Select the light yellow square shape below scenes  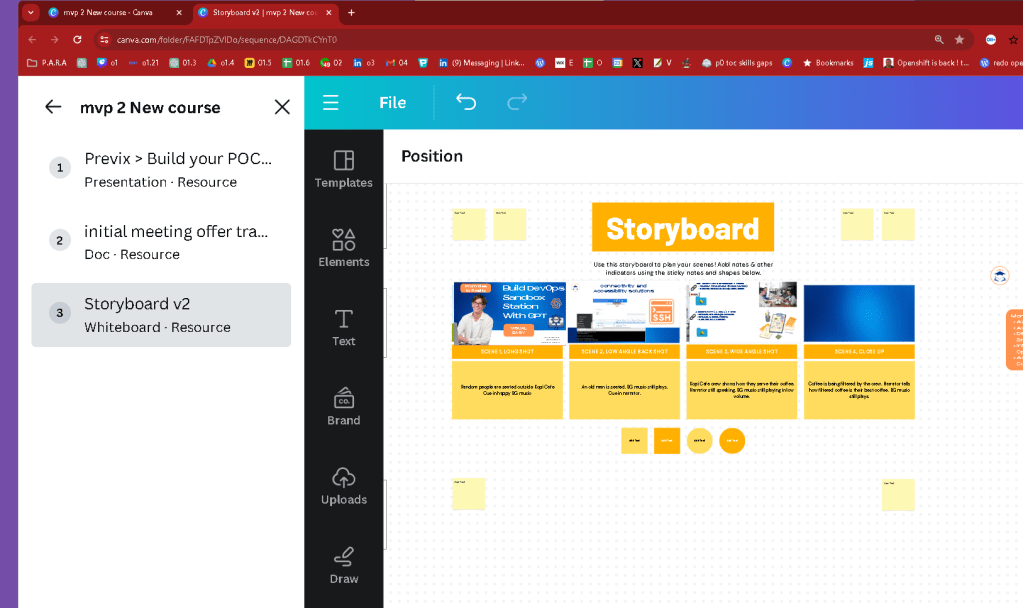[634, 440]
